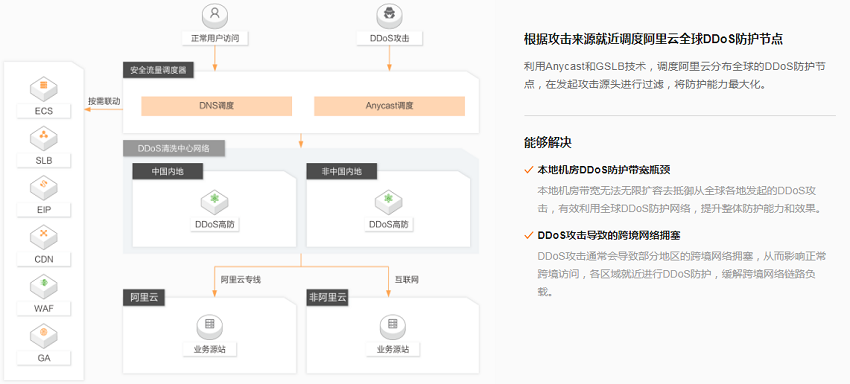Click the 业务源站 server icon under 阿里云

209,327
